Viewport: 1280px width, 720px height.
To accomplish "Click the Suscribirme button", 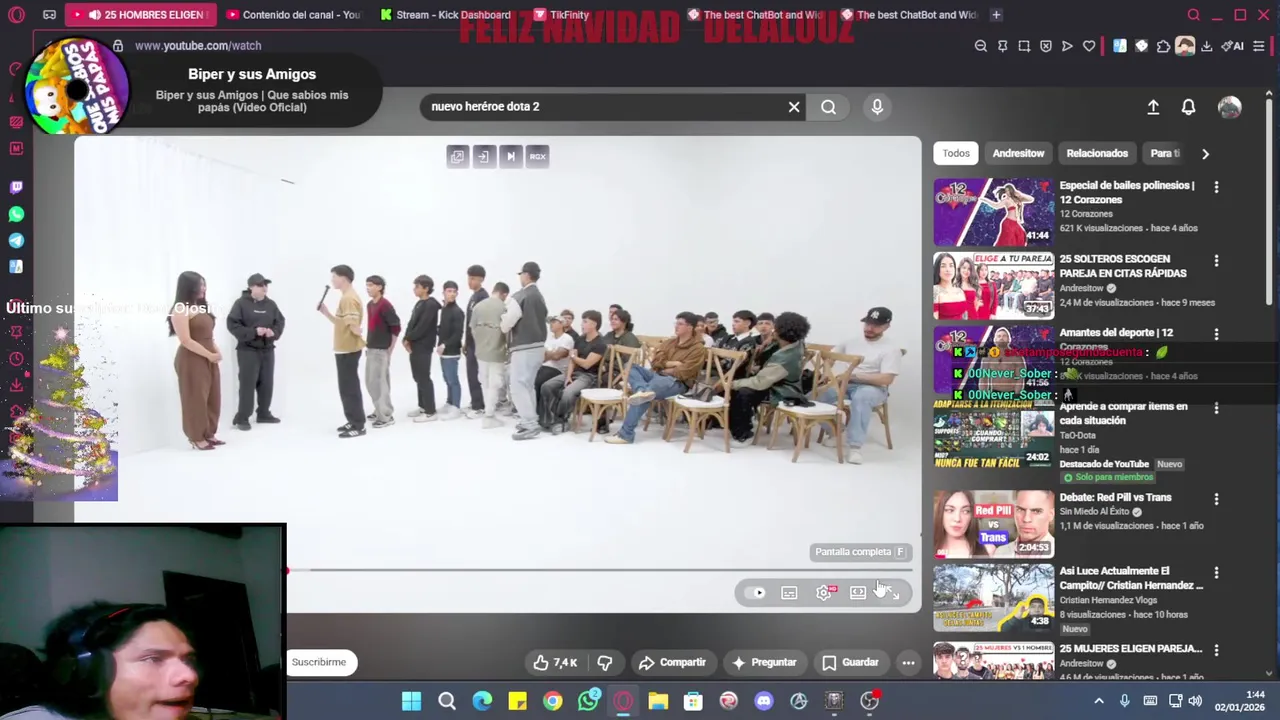I will click(x=319, y=662).
